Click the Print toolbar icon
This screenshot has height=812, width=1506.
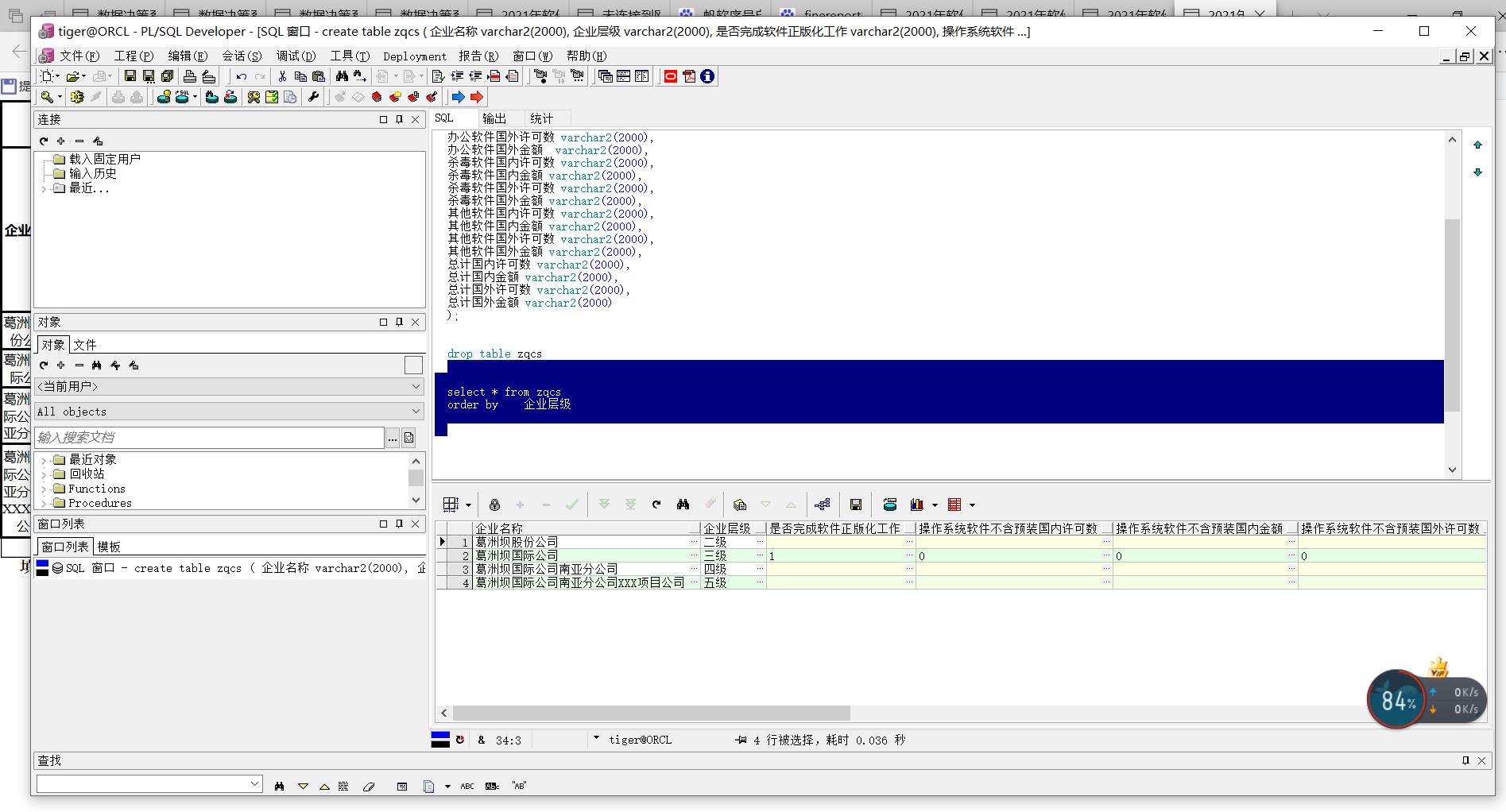coord(190,76)
